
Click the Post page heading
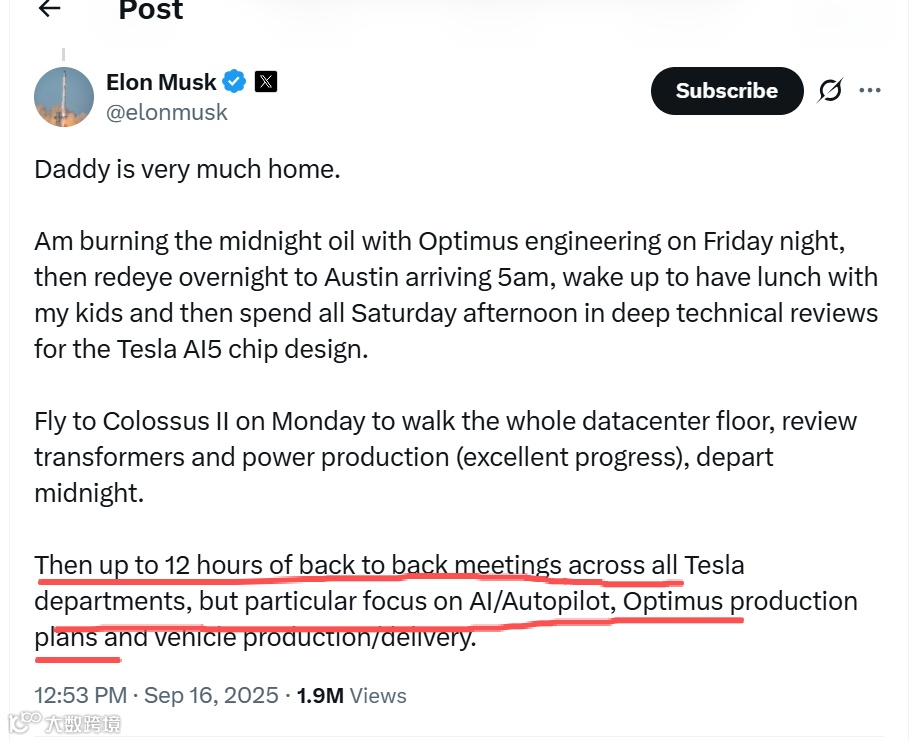tap(152, 10)
